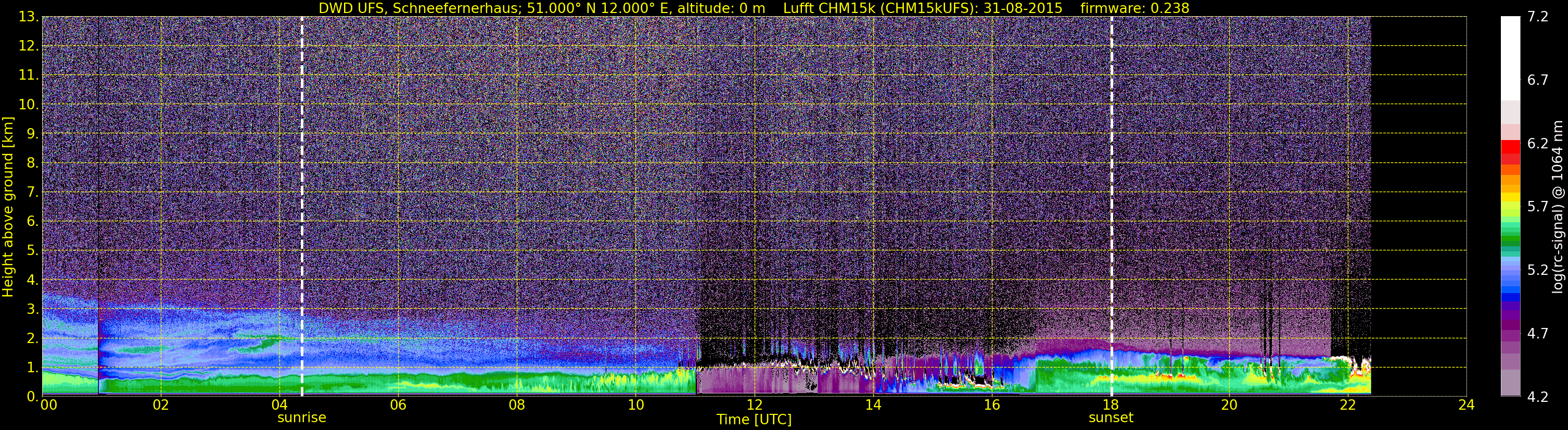Click the 12 hour tick label on time axis

pyautogui.click(x=754, y=405)
